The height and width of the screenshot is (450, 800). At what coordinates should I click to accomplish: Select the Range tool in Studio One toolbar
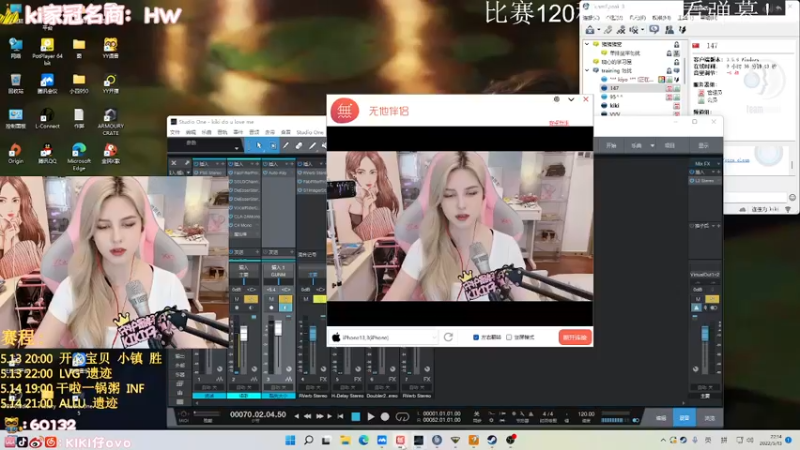pyautogui.click(x=273, y=146)
